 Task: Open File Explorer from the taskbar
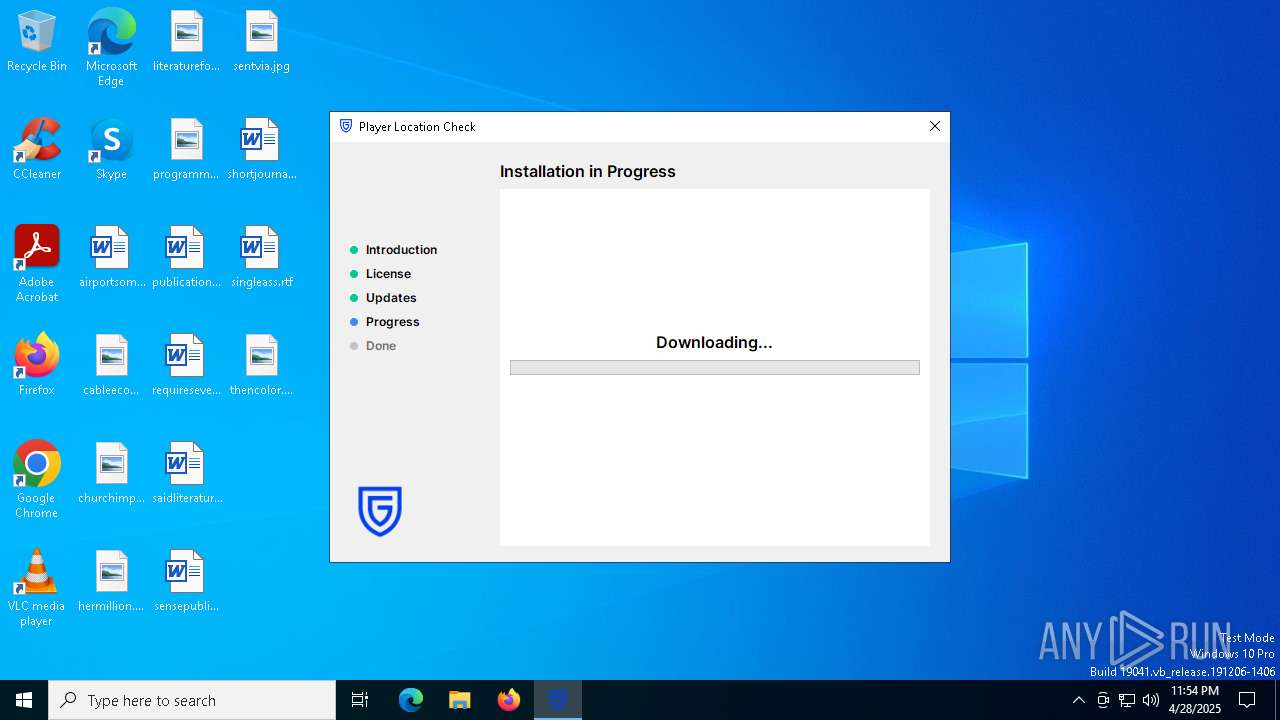point(460,700)
